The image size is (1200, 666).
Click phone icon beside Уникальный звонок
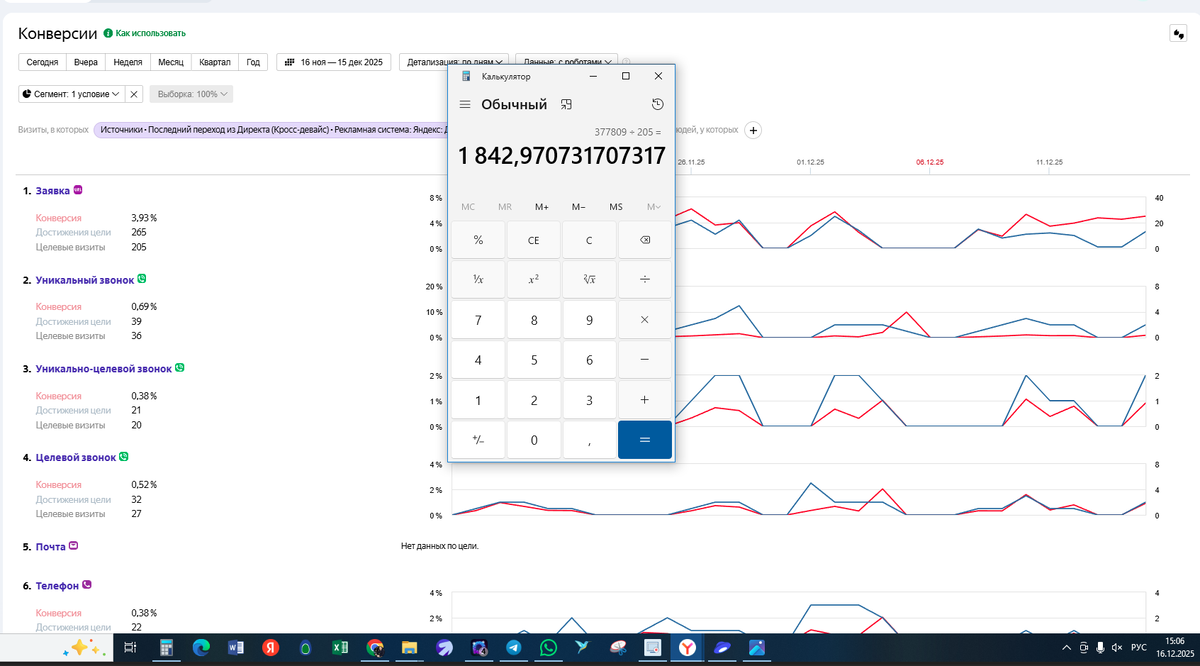coord(142,279)
